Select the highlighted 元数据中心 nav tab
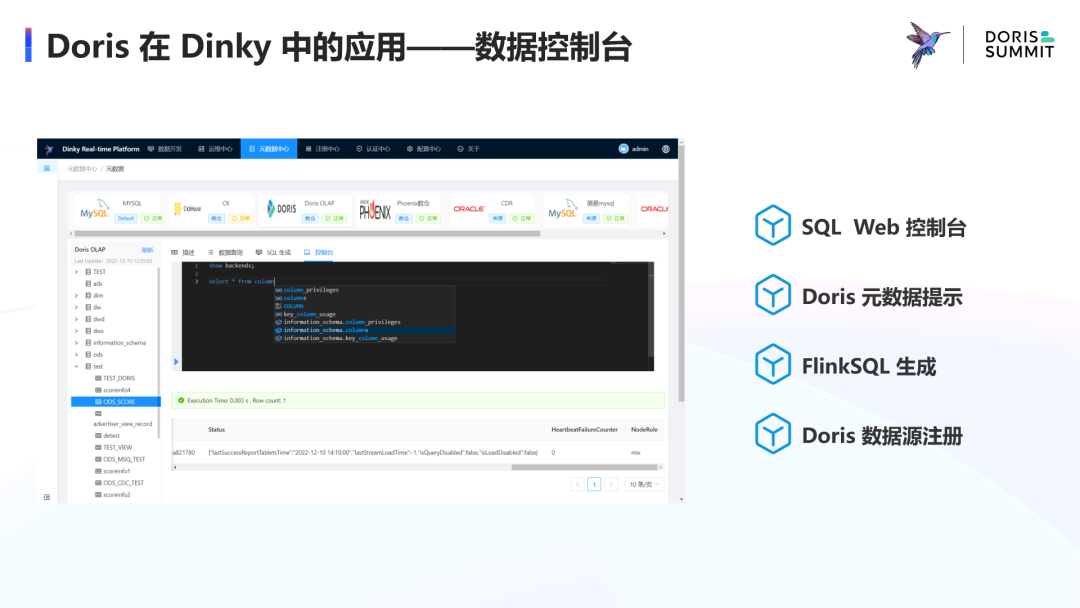The width and height of the screenshot is (1080, 608). [x=269, y=149]
